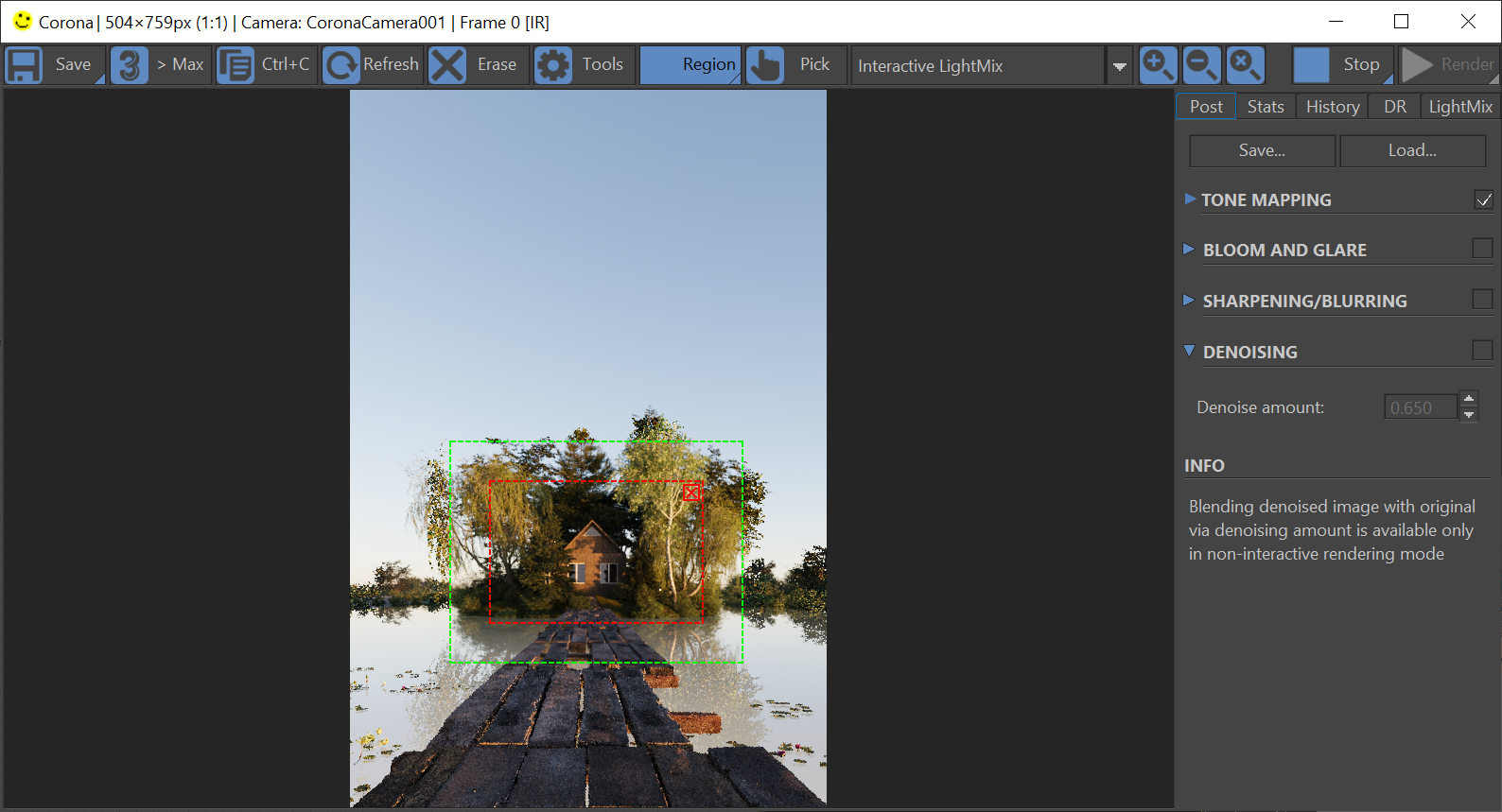Zoom out with the magnifier minus icon
1502x812 pixels.
tap(1202, 65)
